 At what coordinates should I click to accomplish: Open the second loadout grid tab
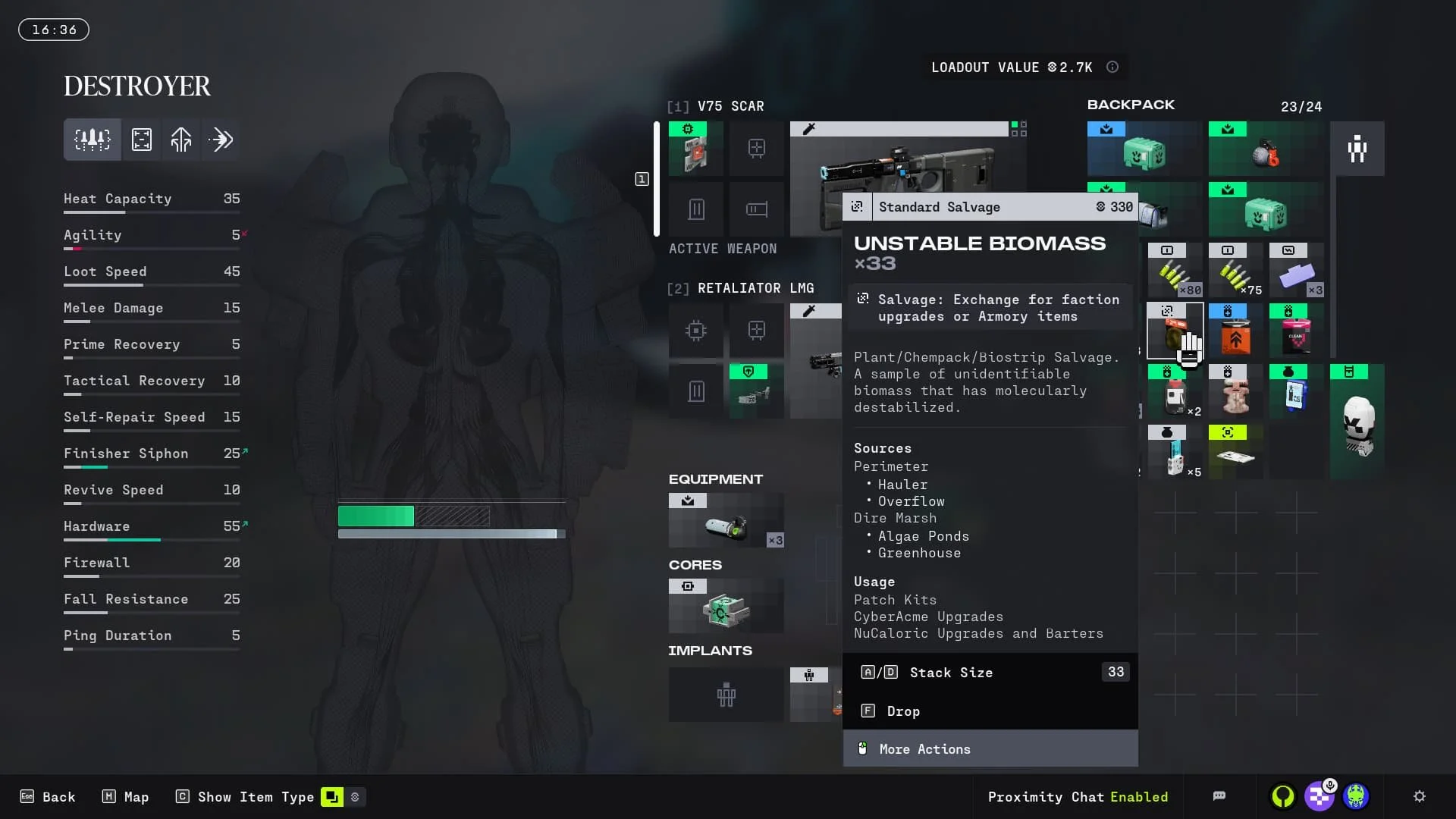click(x=142, y=140)
